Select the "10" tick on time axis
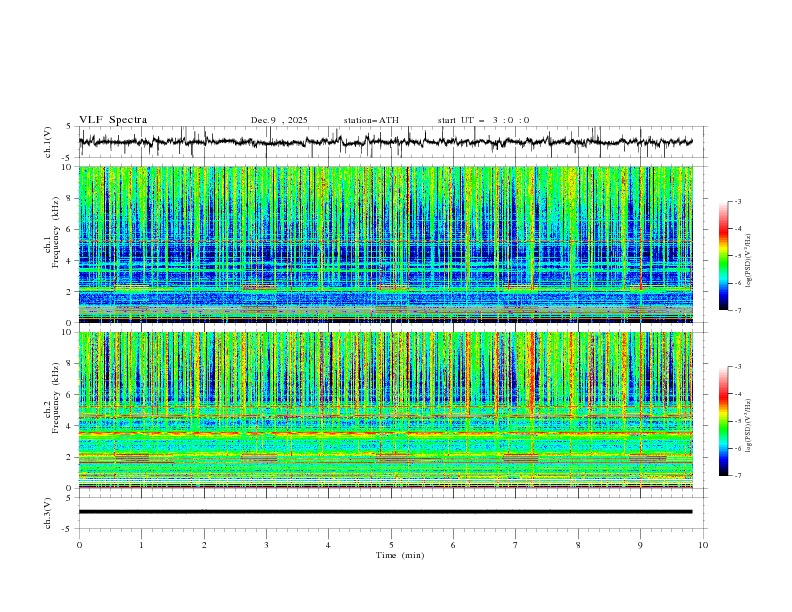The height and width of the screenshot is (612, 792). [x=703, y=545]
